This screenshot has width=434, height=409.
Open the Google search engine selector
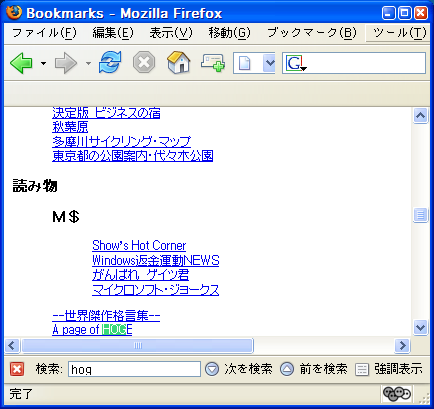[x=296, y=63]
